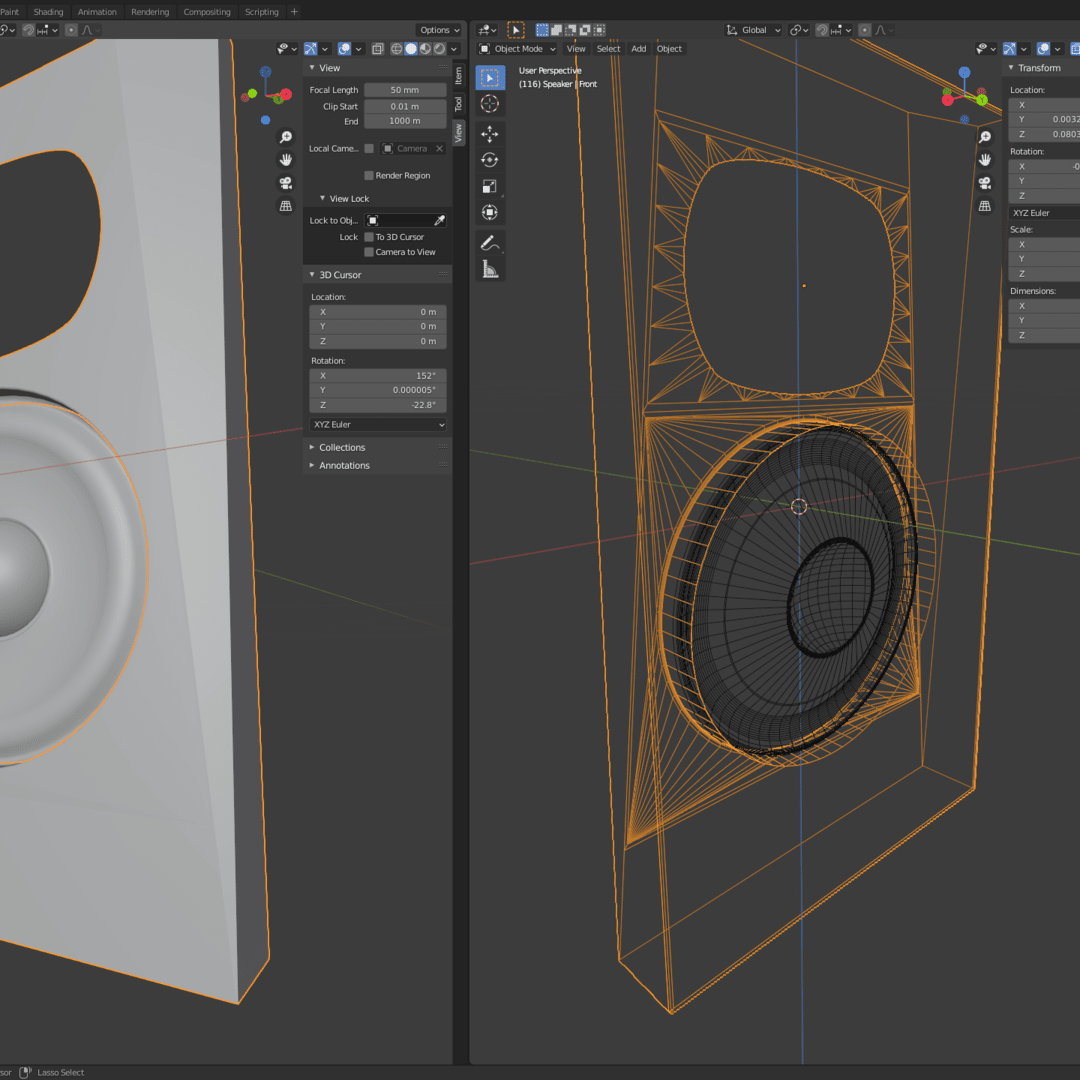Screen dimensions: 1080x1080
Task: Select the 3D Cursor tool
Action: pos(489,104)
